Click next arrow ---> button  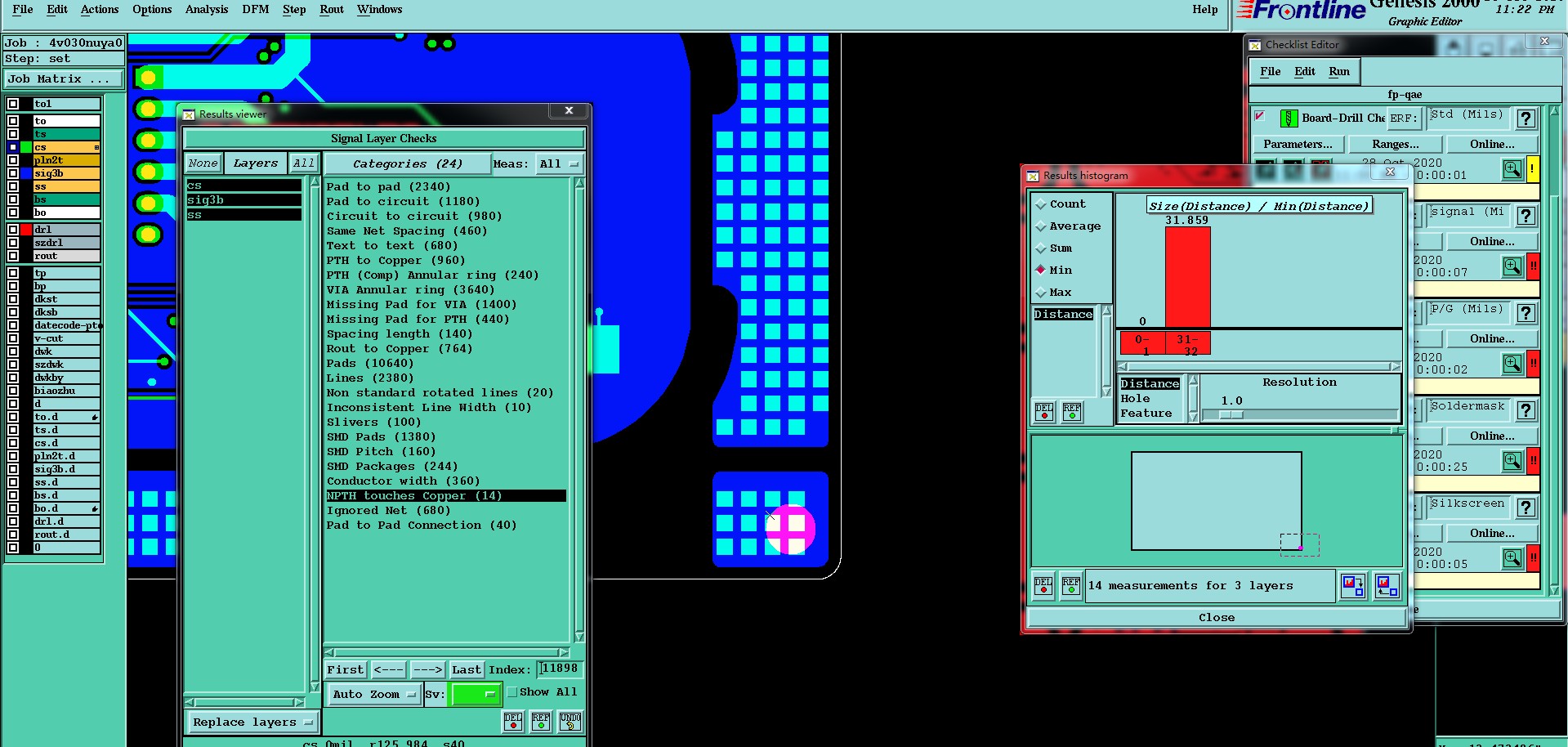pos(427,670)
